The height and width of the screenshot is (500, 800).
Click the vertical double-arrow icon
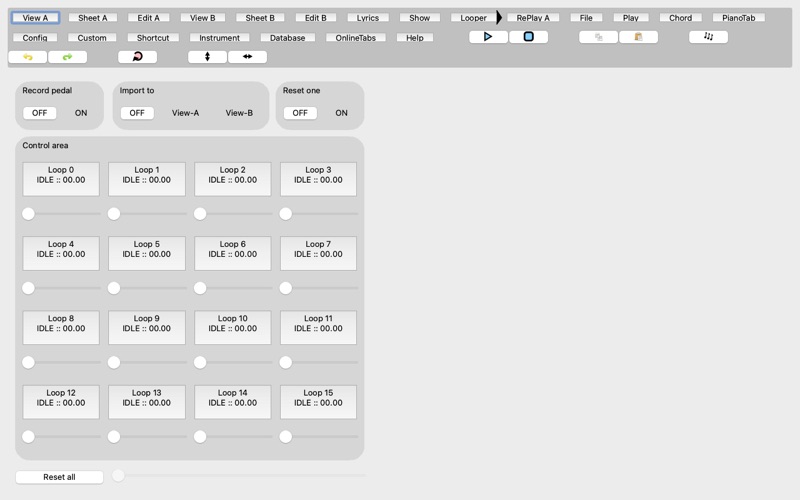(207, 57)
